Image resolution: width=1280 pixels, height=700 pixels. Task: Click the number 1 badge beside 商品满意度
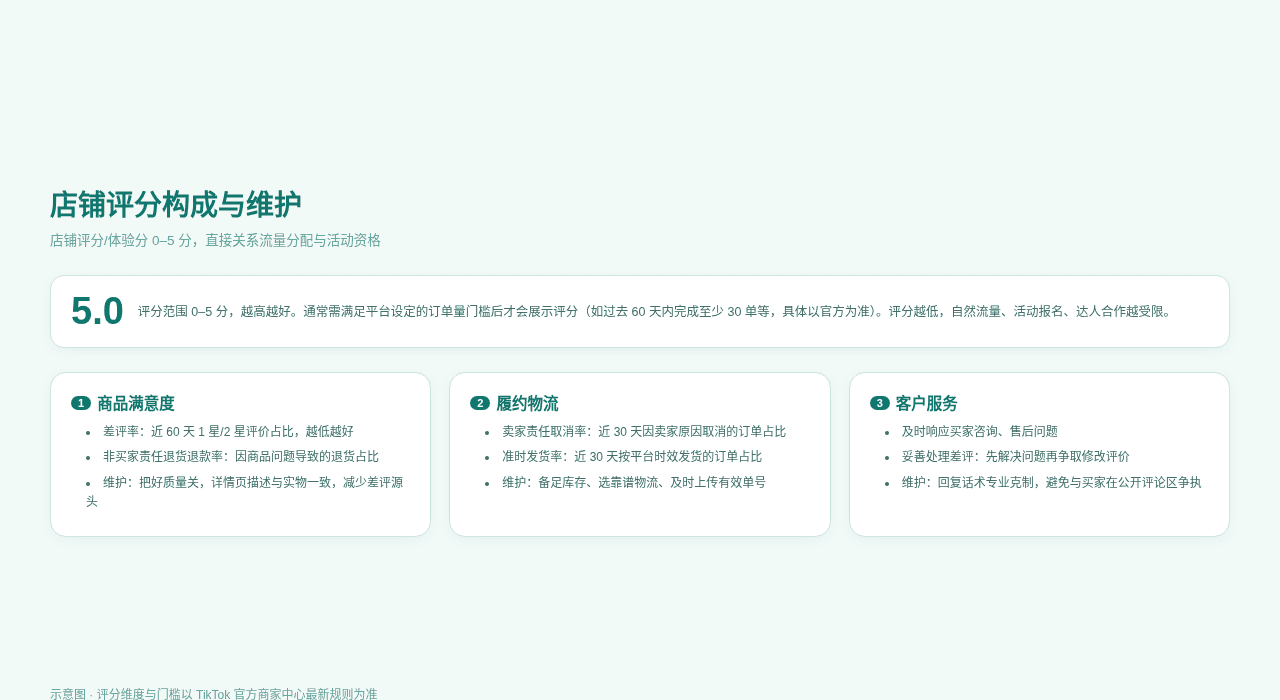[x=81, y=403]
